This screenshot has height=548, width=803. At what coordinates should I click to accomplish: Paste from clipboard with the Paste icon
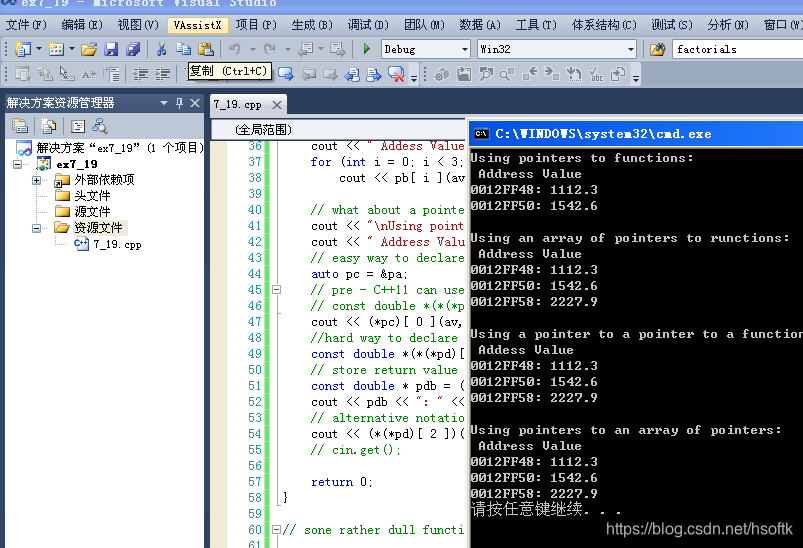coord(206,49)
